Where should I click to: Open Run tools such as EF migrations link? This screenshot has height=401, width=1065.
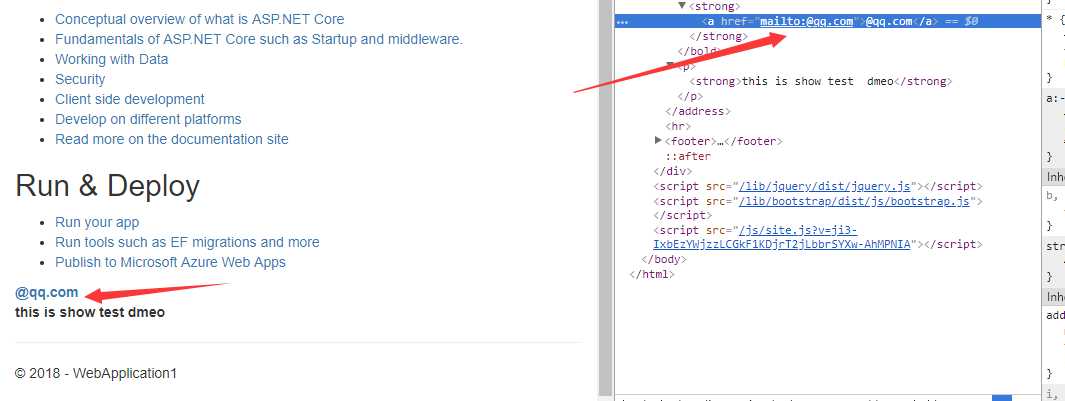(x=187, y=243)
